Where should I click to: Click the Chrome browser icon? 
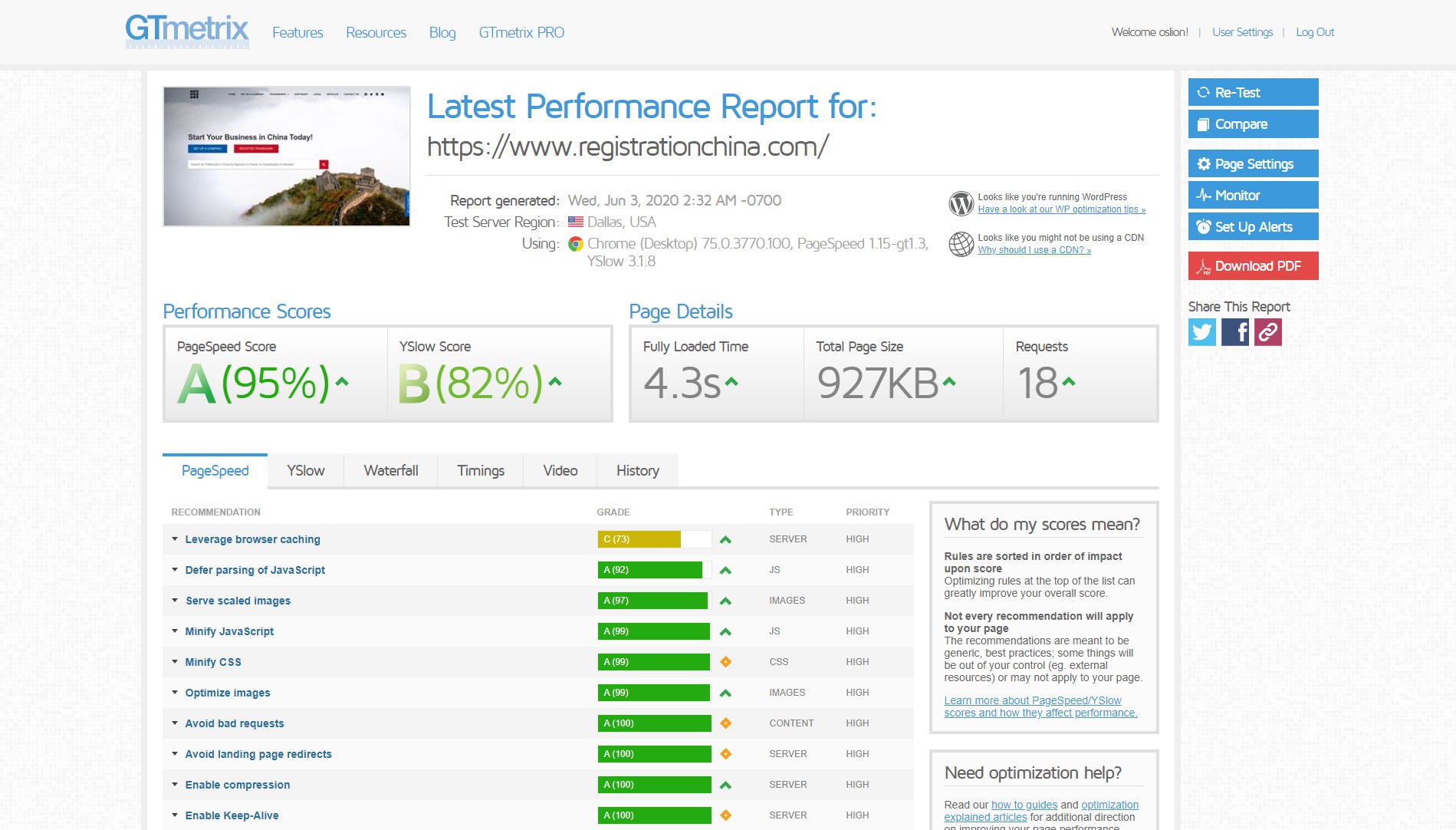coord(575,244)
